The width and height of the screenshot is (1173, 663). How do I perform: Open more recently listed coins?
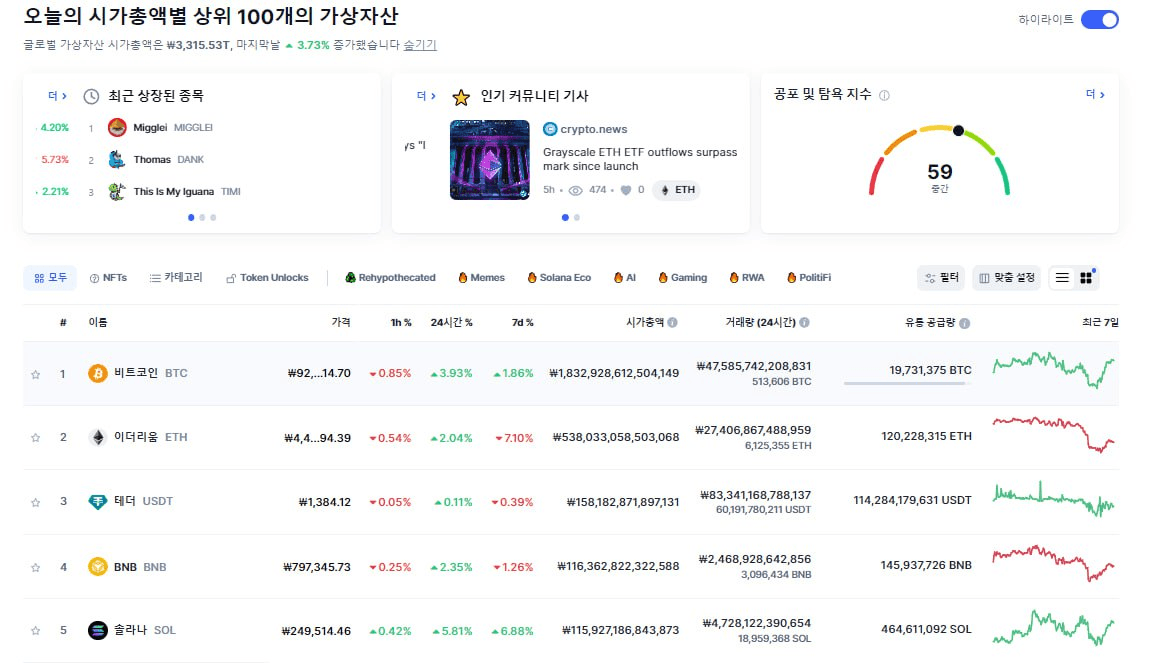[x=58, y=96]
